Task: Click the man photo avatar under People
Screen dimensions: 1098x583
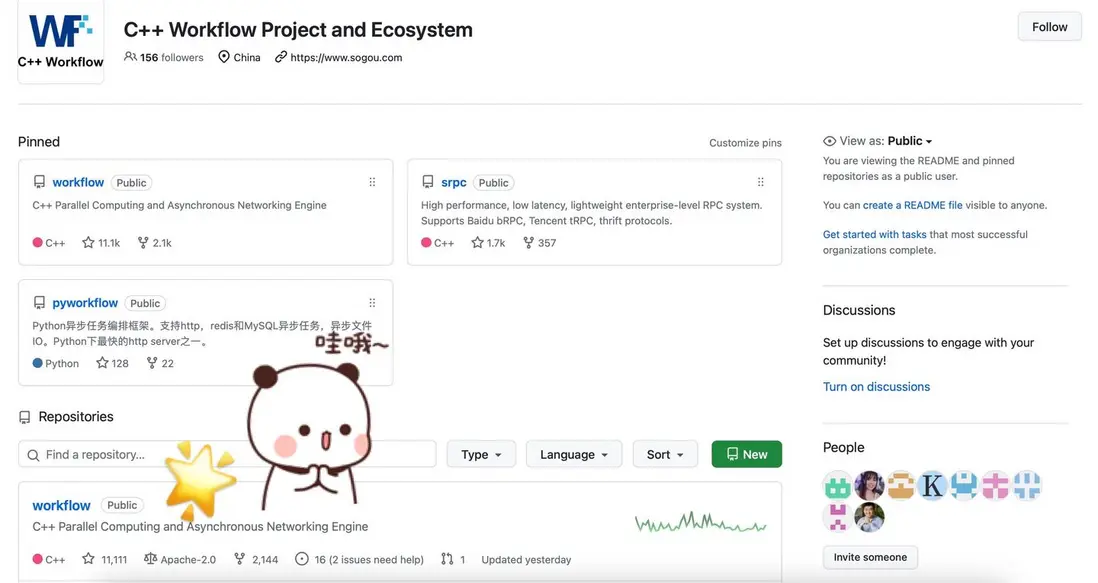Action: coord(869,517)
